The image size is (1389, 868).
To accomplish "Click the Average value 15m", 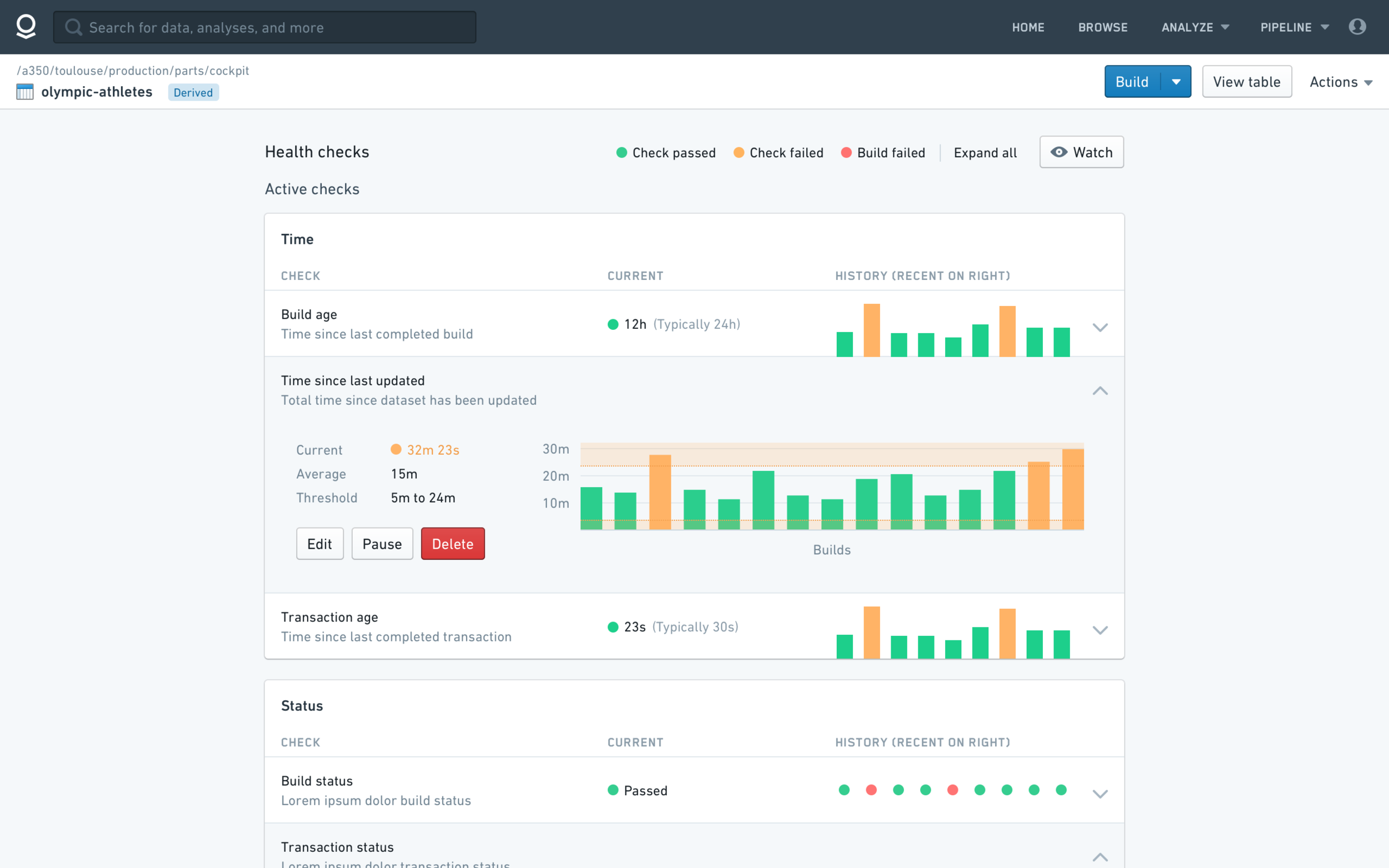I will 404,474.
